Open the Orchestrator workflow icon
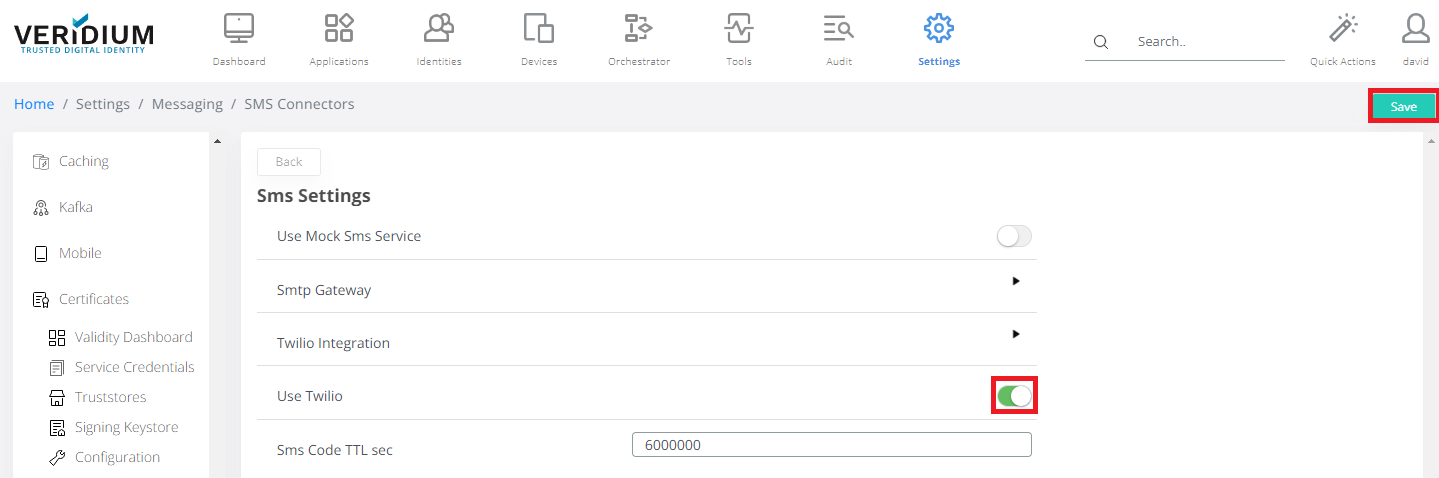The image size is (1439, 478). (638, 29)
